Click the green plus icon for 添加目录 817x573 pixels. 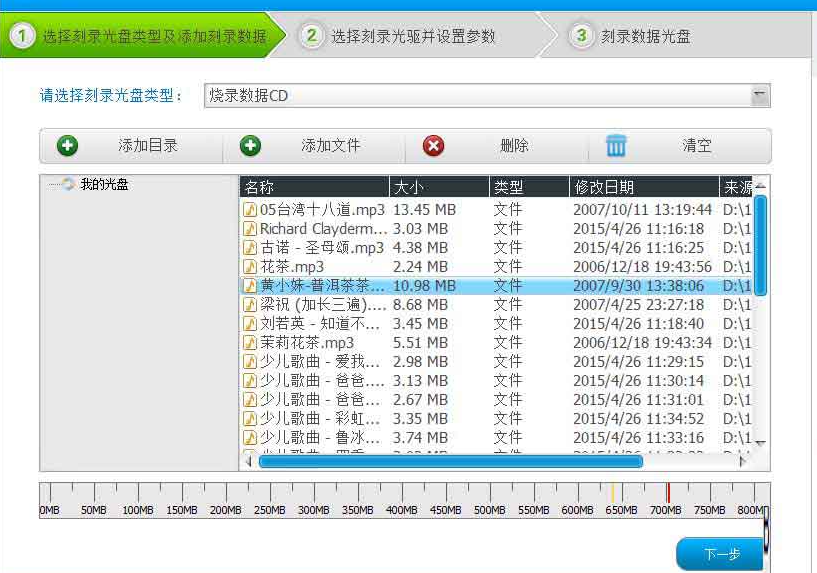[x=67, y=146]
